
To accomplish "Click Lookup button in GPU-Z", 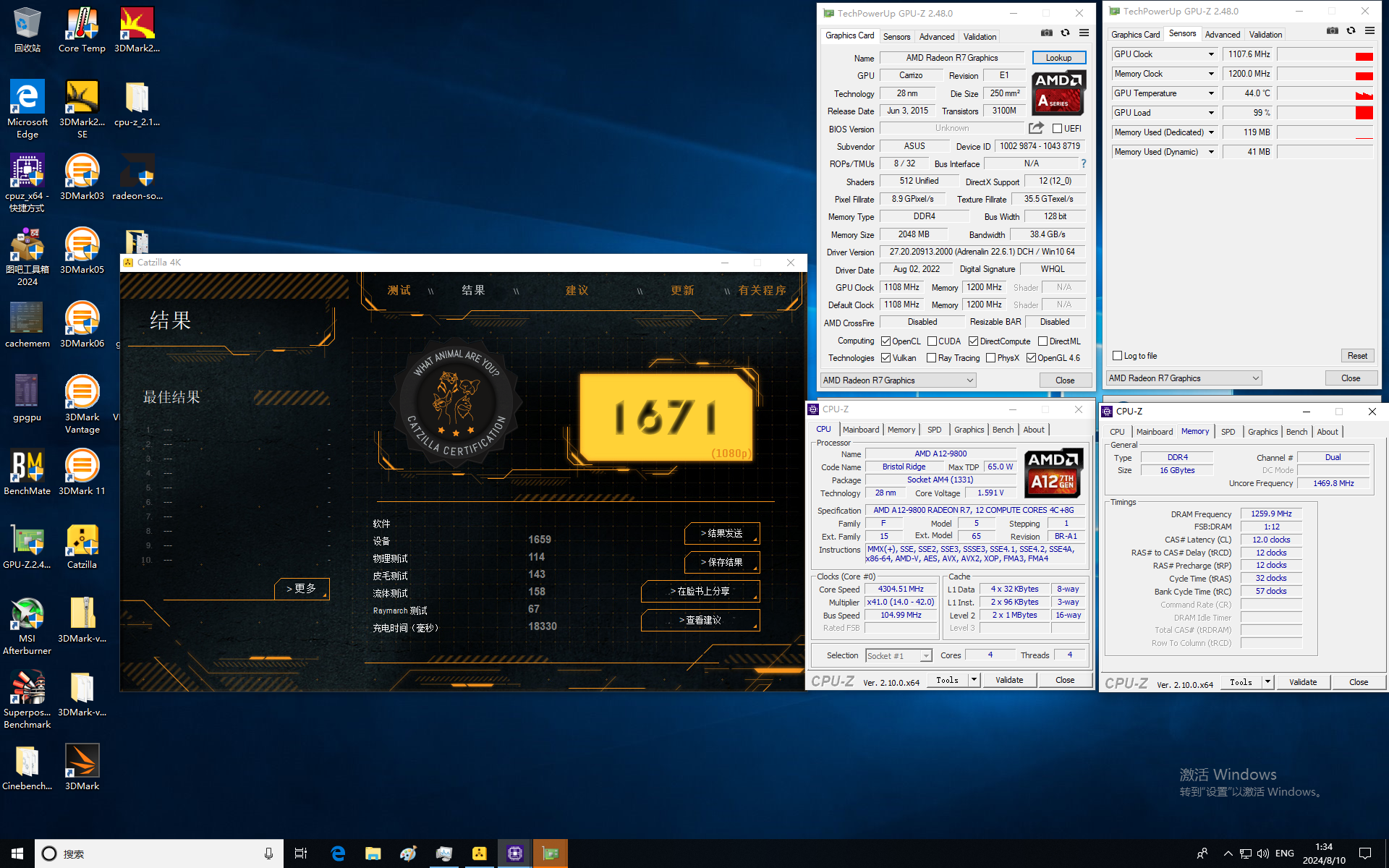I will tap(1058, 58).
